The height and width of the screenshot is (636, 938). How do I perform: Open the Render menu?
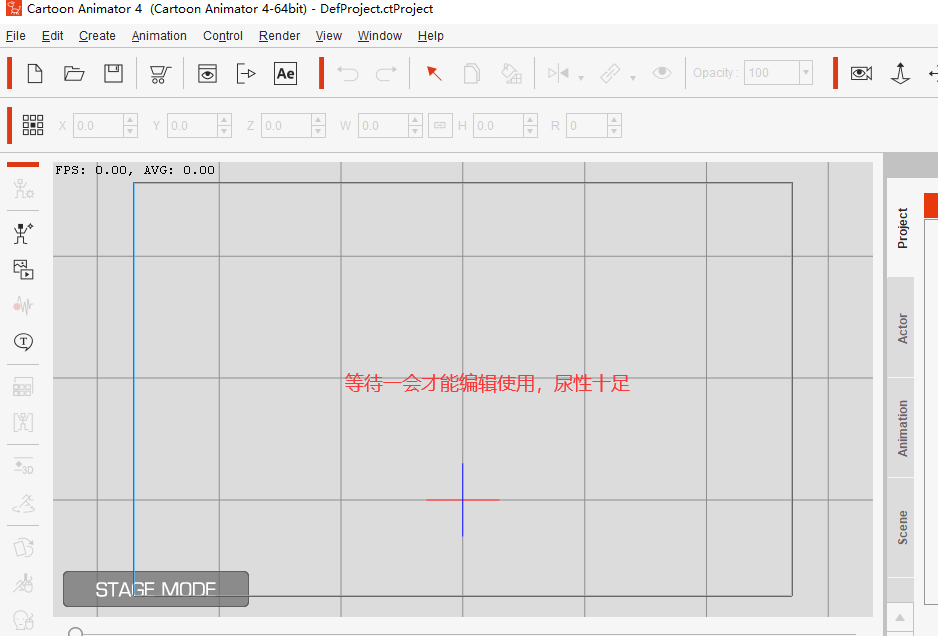coord(279,36)
